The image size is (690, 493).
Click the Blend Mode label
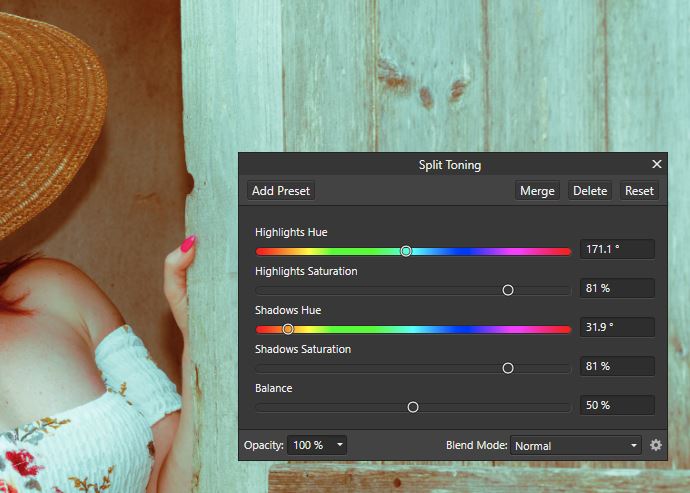coord(477,445)
